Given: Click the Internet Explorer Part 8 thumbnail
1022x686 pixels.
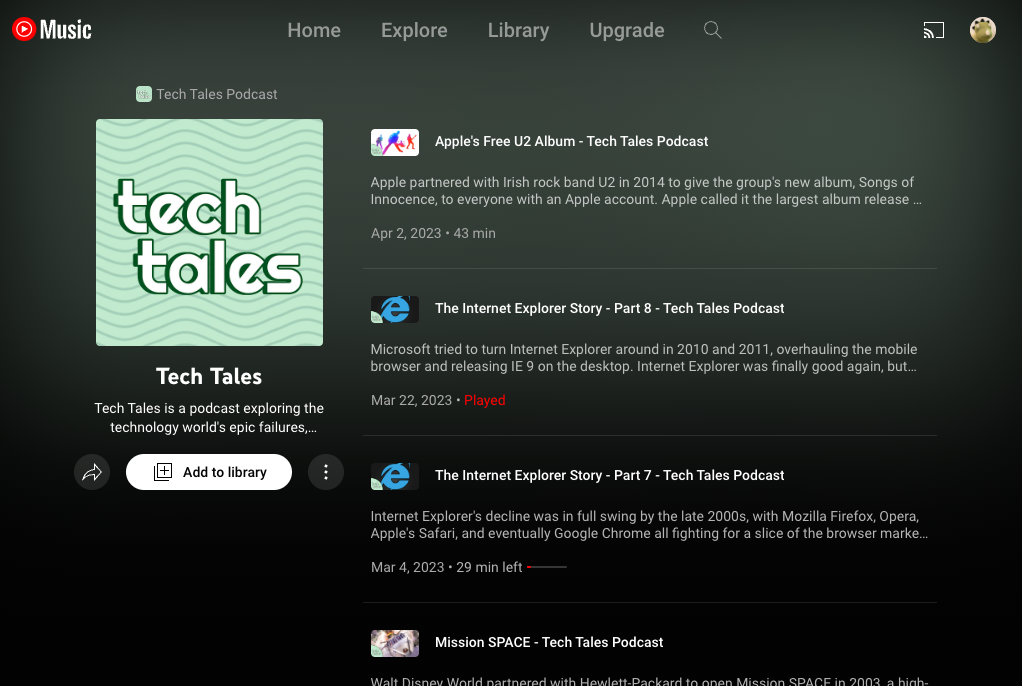Looking at the screenshot, I should 395,309.
